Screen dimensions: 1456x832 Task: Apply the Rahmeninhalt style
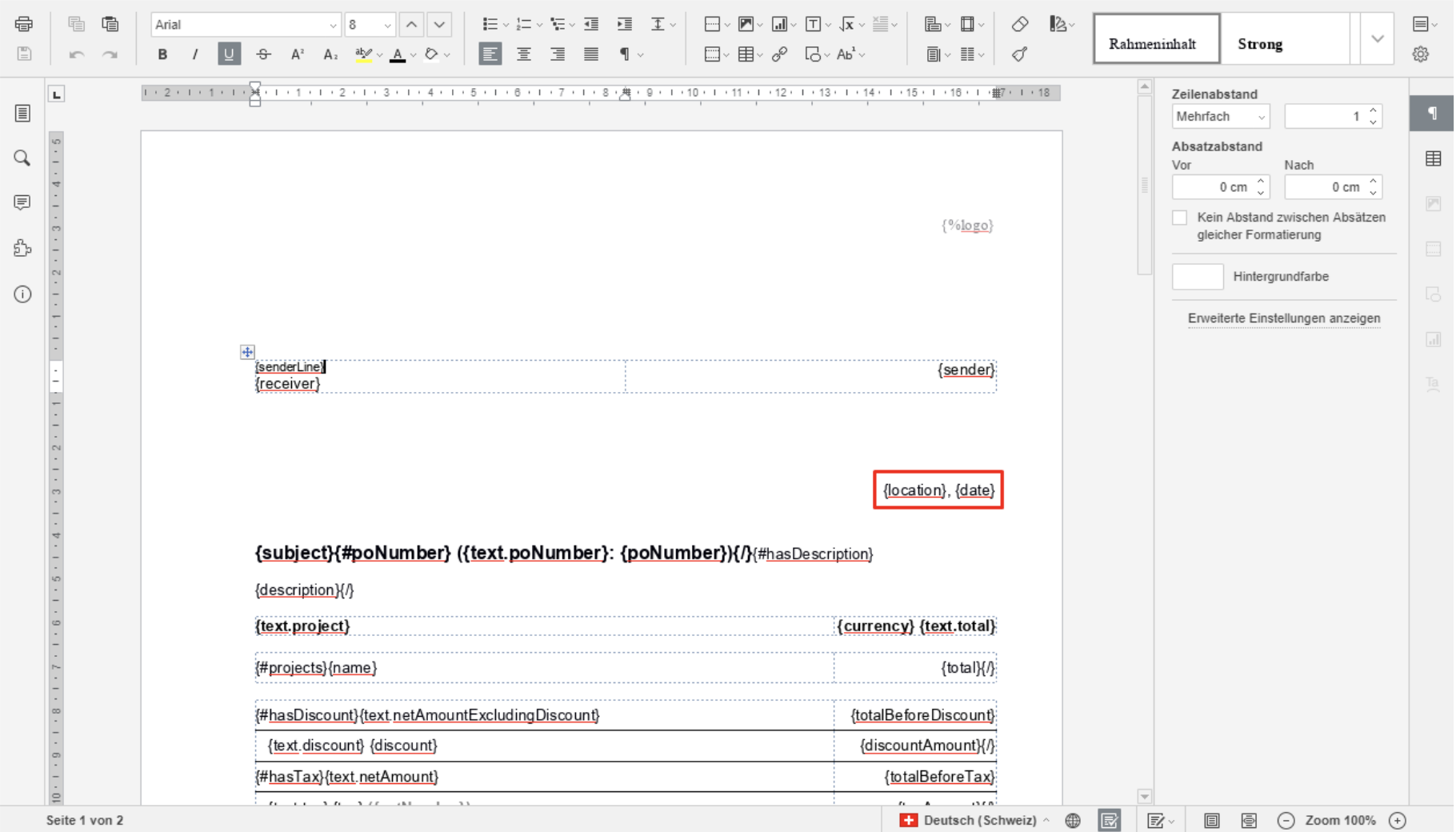click(x=1156, y=38)
